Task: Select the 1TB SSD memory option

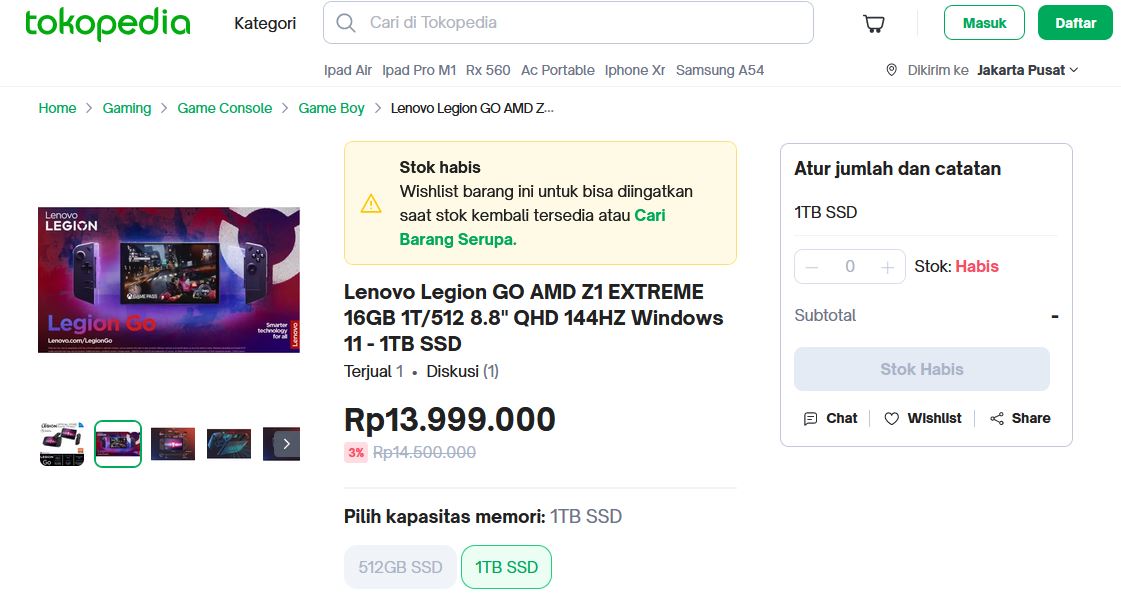Action: (x=506, y=567)
